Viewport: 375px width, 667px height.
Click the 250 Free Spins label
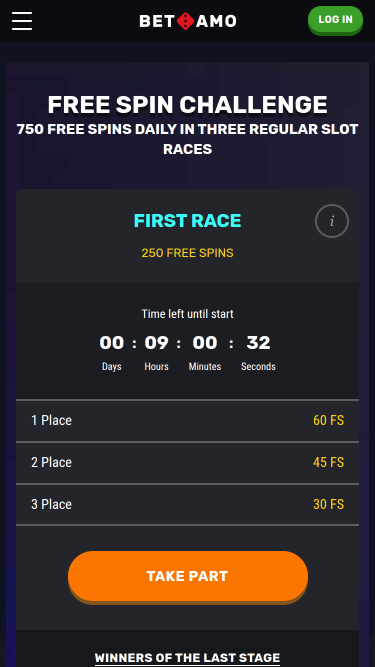(188, 253)
